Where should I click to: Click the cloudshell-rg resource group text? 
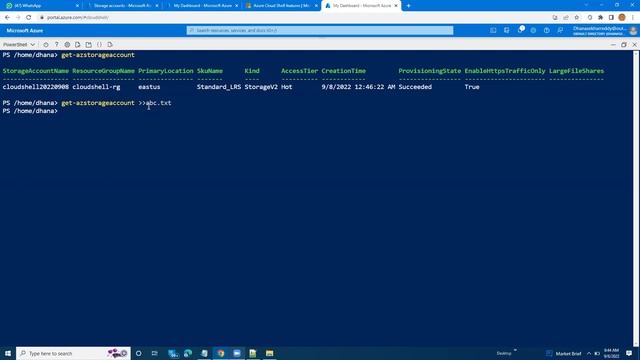pyautogui.click(x=96, y=87)
